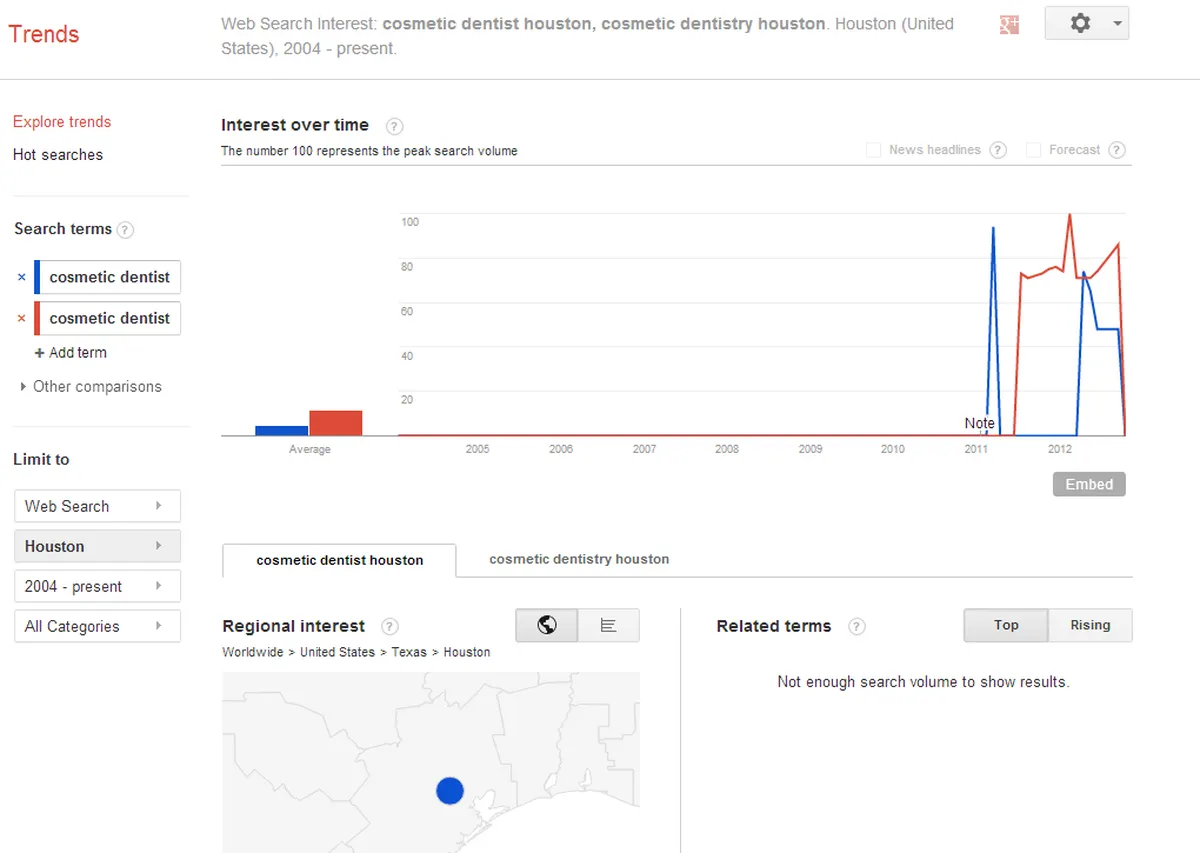Go to Explore trends
Screen dimensions: 1200x853
click(62, 122)
